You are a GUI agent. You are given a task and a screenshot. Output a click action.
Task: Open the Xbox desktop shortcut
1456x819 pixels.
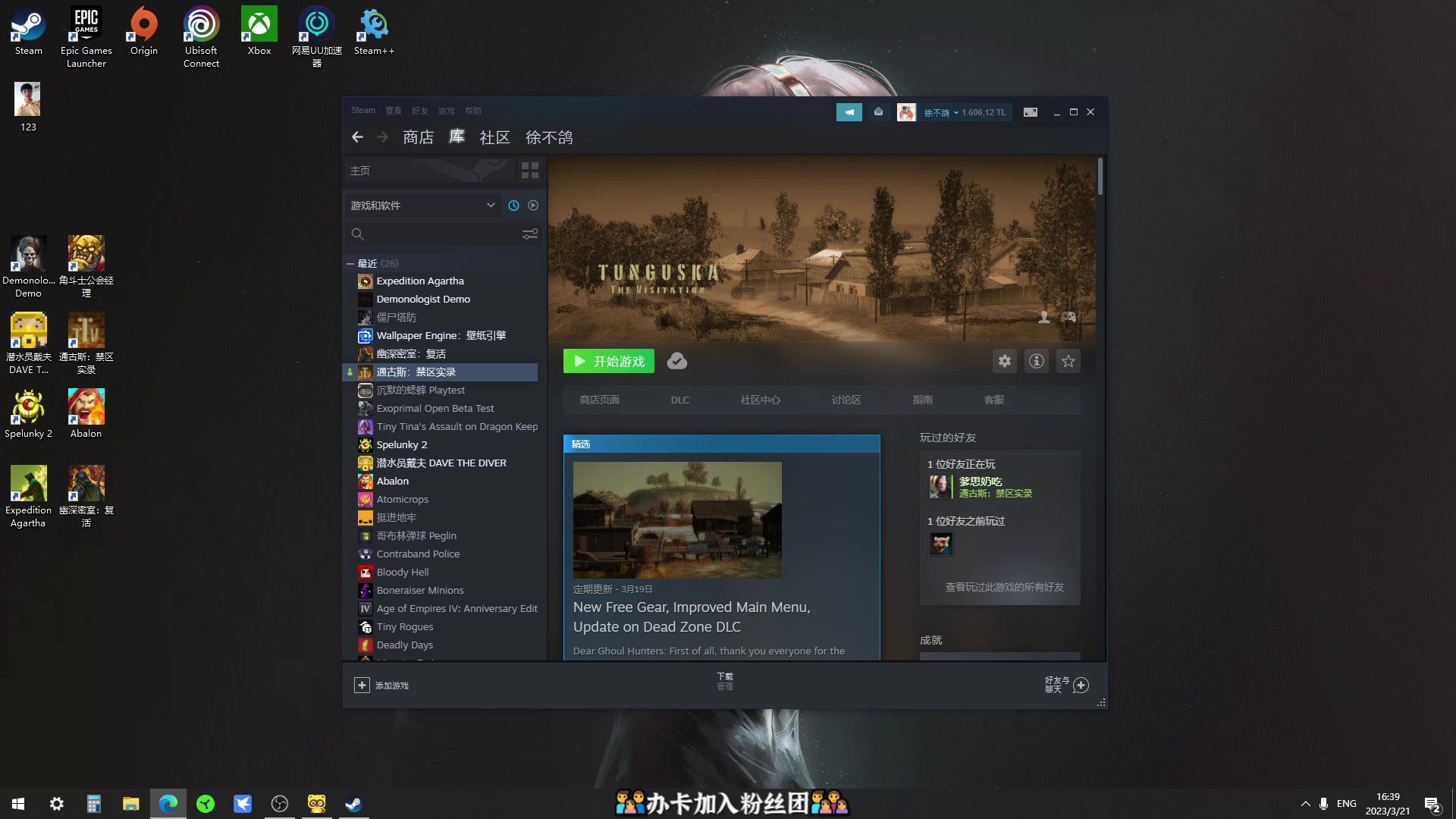(x=259, y=30)
